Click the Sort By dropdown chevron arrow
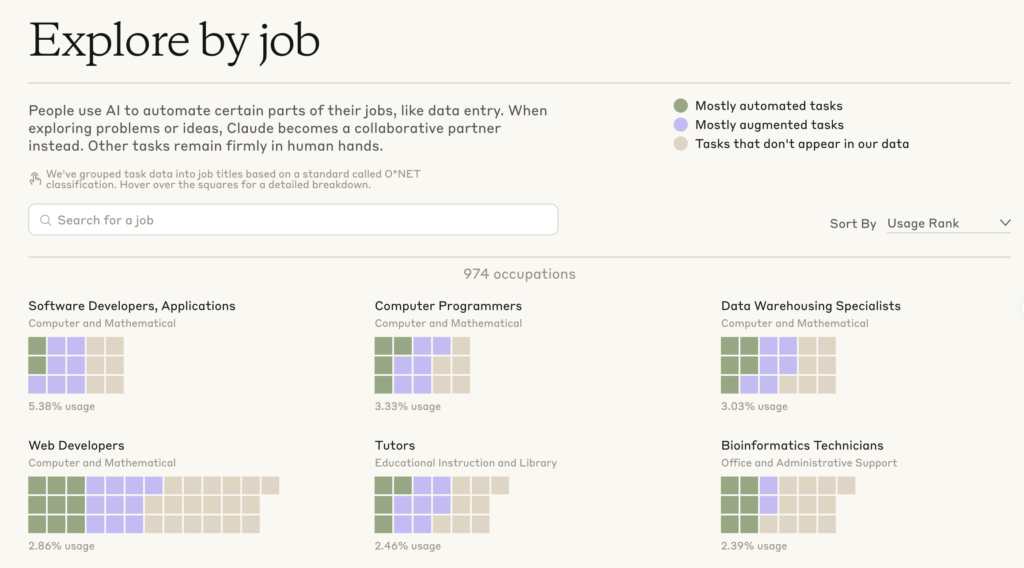This screenshot has width=1024, height=568. [1005, 223]
